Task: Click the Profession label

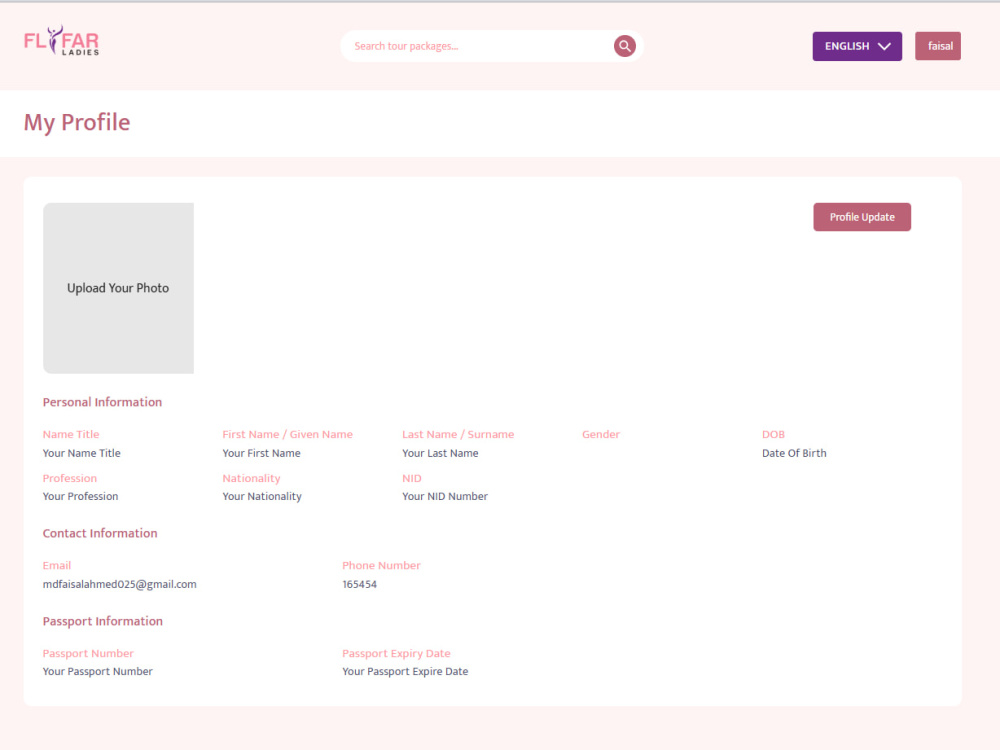Action: click(x=70, y=478)
